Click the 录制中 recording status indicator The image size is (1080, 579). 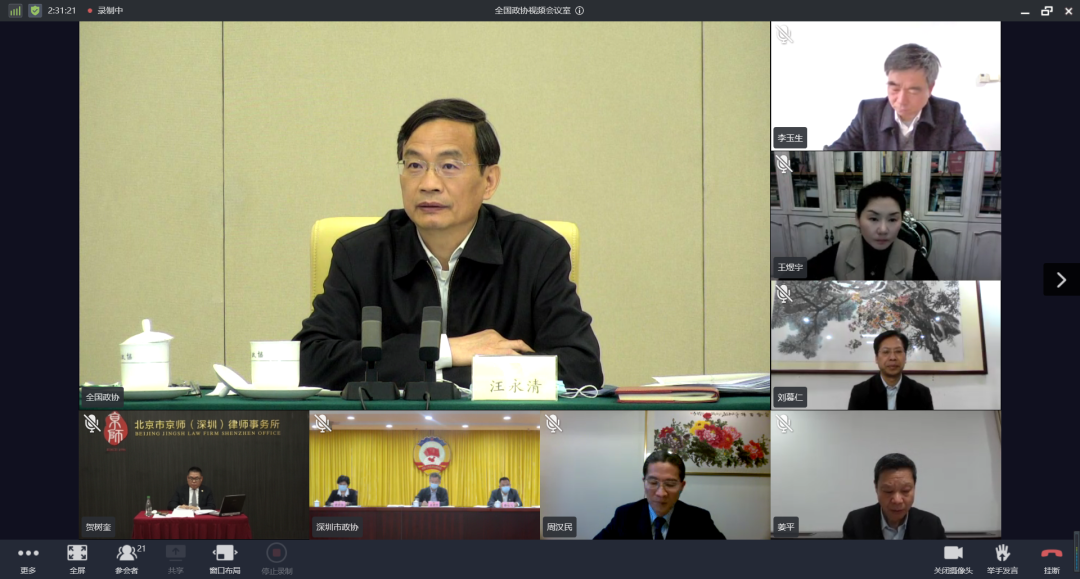(105, 10)
